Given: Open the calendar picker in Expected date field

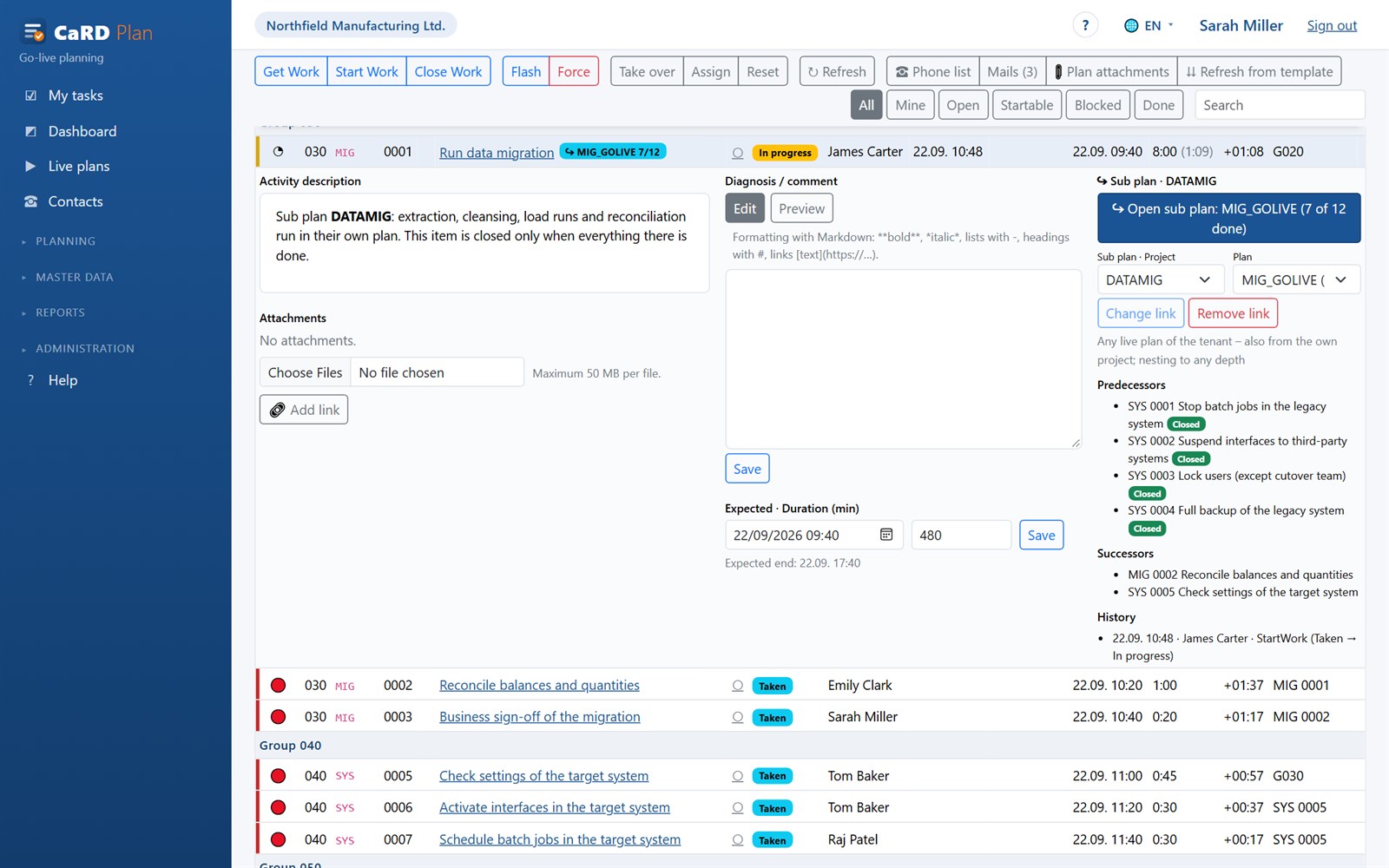Looking at the screenshot, I should click(886, 535).
